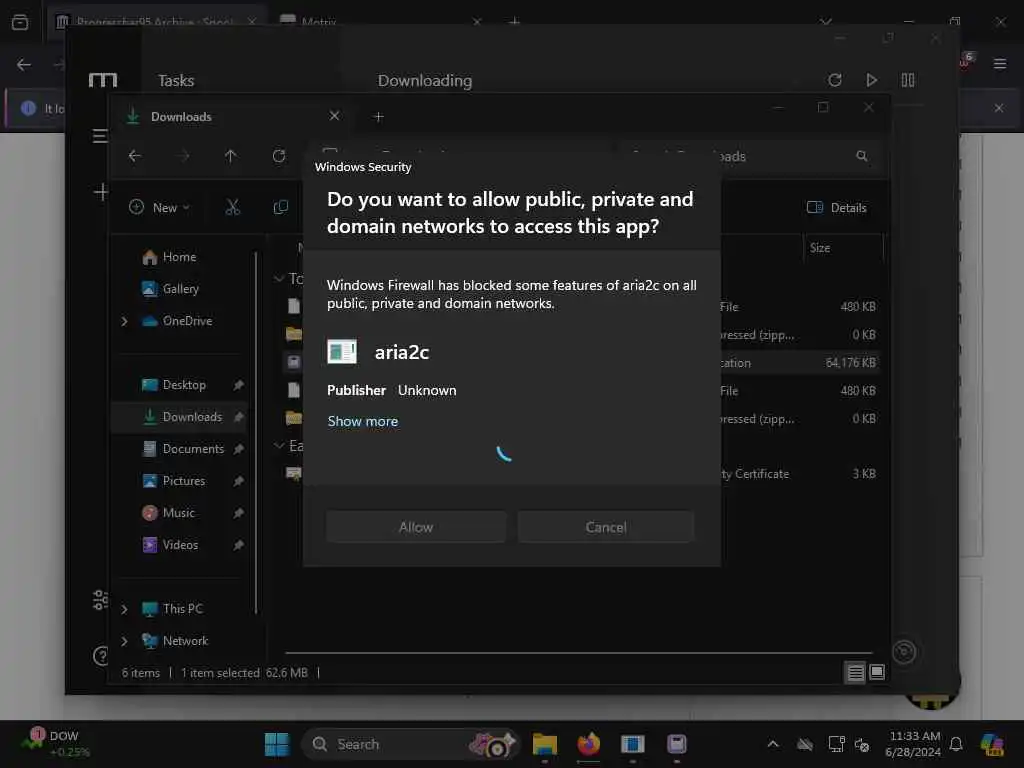Click Motrix add task plus icon
This screenshot has width=1024, height=768.
click(x=101, y=192)
